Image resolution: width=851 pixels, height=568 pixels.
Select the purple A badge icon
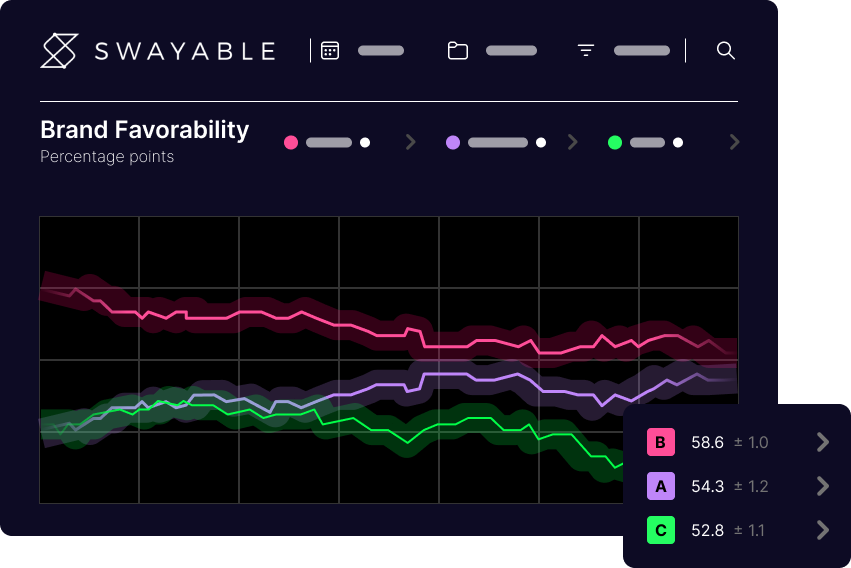point(661,487)
